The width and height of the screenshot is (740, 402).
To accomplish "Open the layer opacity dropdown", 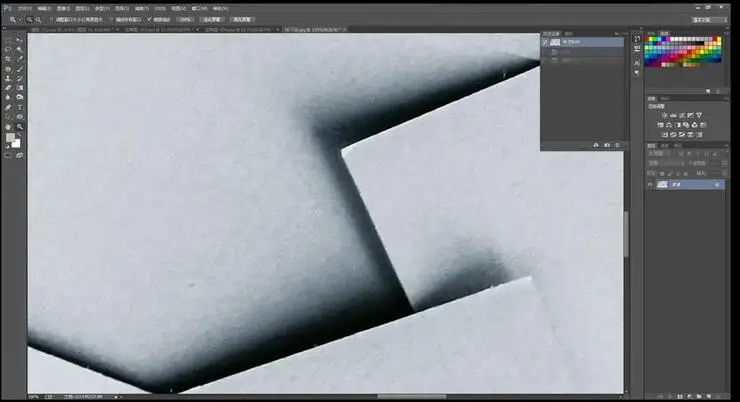I will 724,163.
